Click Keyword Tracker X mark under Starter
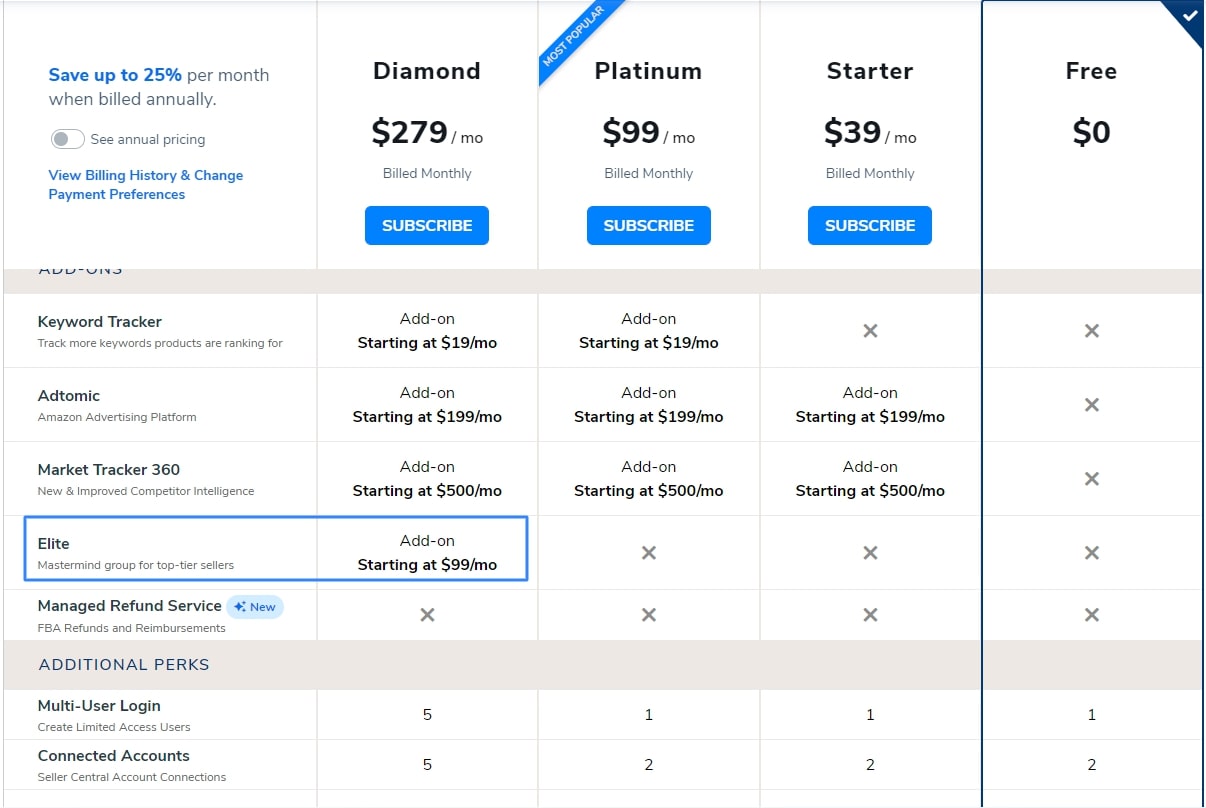The height and width of the screenshot is (808, 1206). click(x=870, y=331)
